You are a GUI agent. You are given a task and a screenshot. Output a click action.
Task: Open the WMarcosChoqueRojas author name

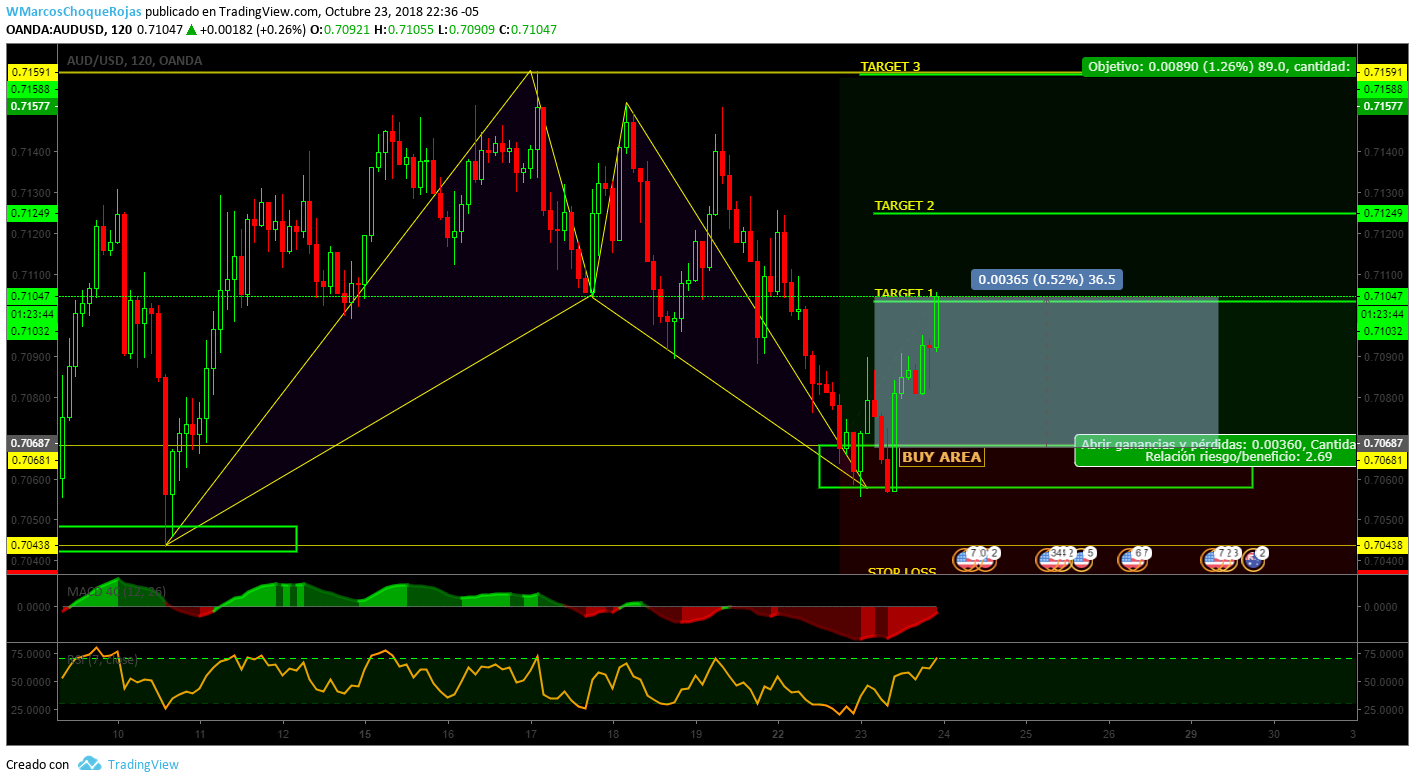click(72, 12)
